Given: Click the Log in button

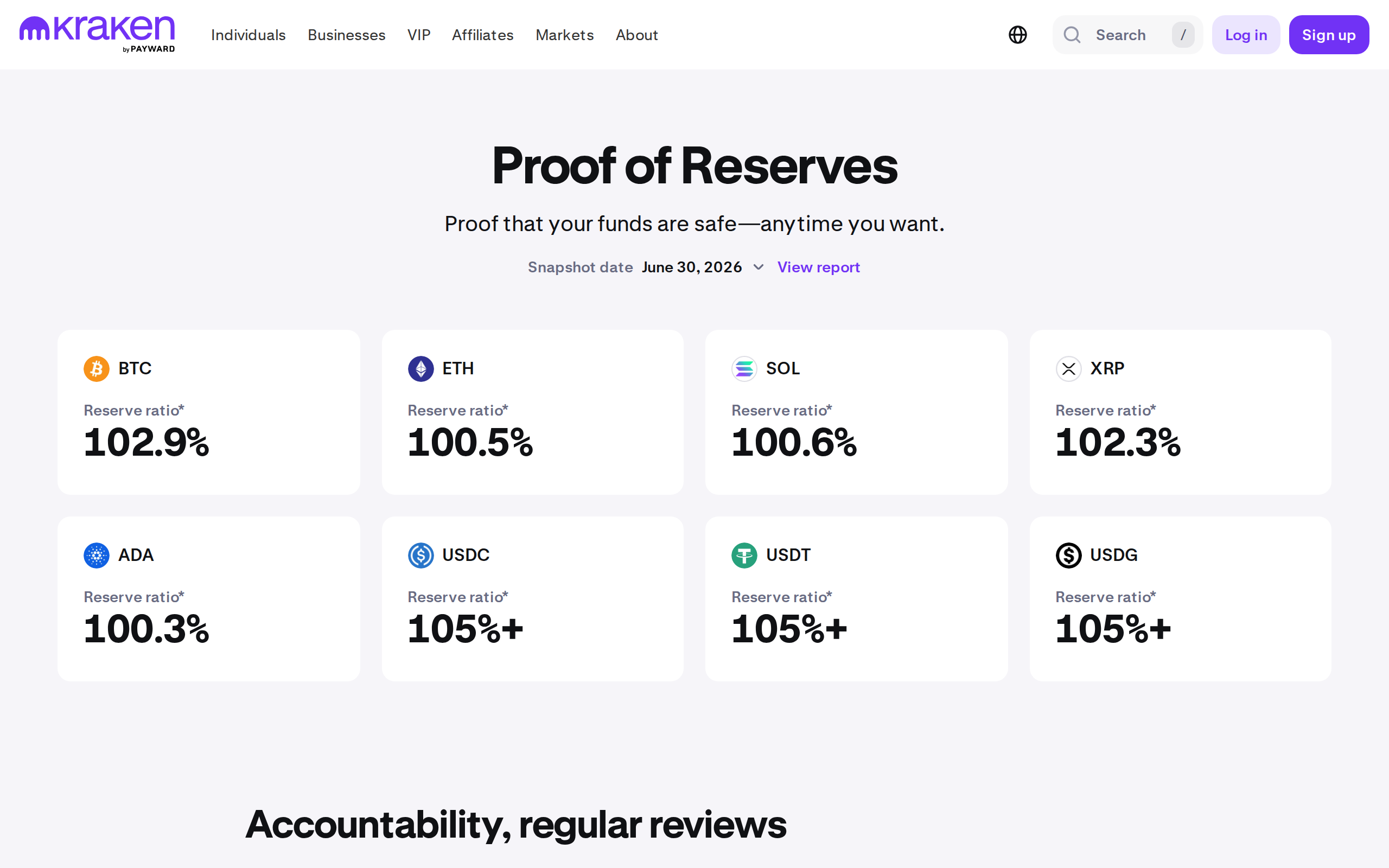Looking at the screenshot, I should tap(1246, 35).
